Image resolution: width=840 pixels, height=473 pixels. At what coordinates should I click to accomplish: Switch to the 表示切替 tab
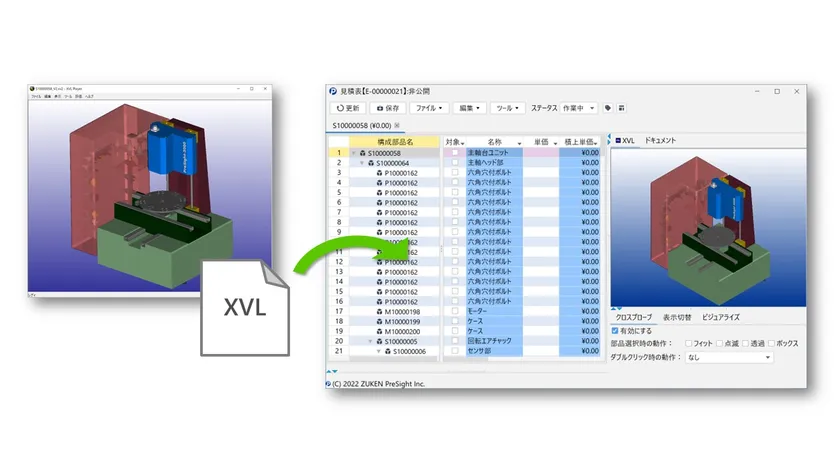click(677, 316)
